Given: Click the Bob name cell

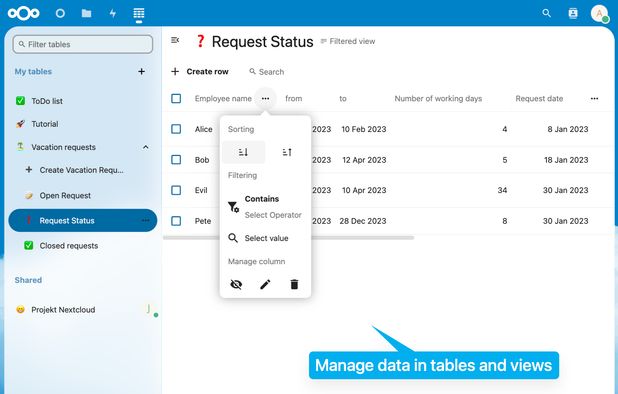Looking at the screenshot, I should (202, 160).
